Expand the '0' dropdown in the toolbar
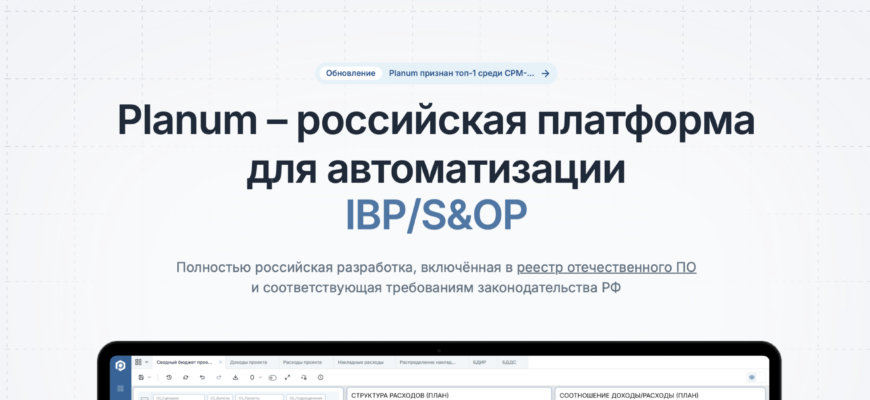This screenshot has height=400, width=870. click(256, 377)
